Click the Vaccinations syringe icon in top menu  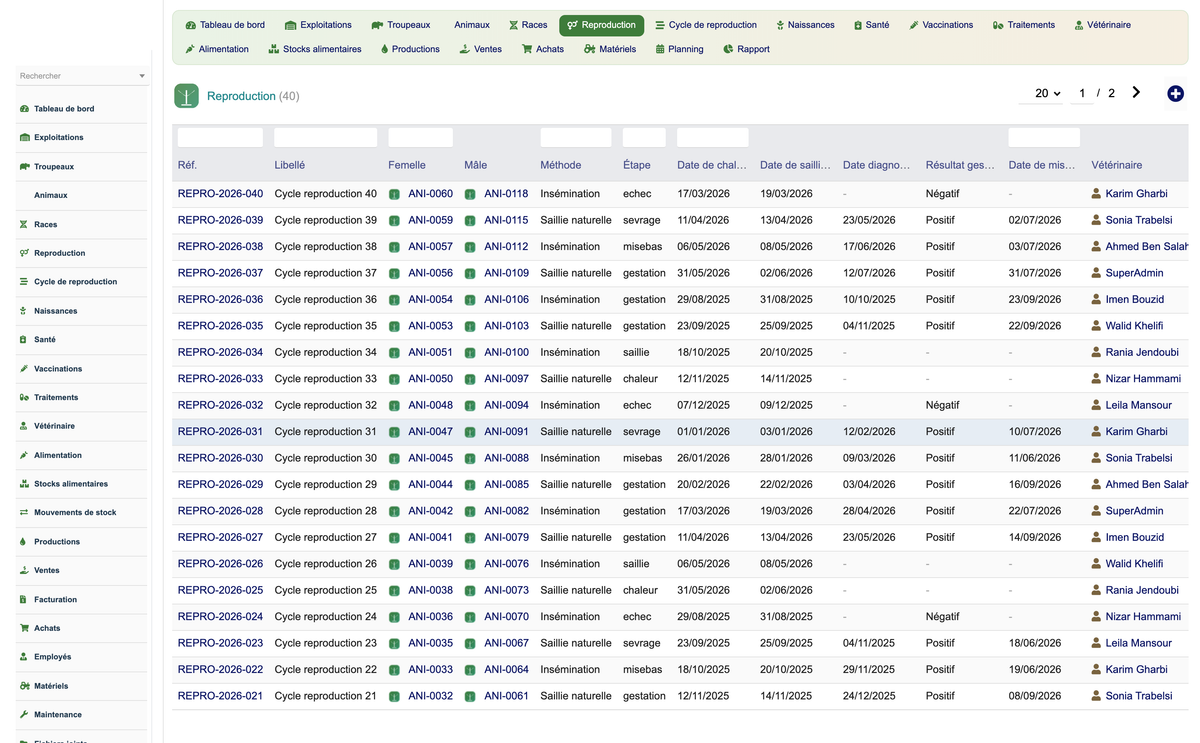click(x=914, y=25)
